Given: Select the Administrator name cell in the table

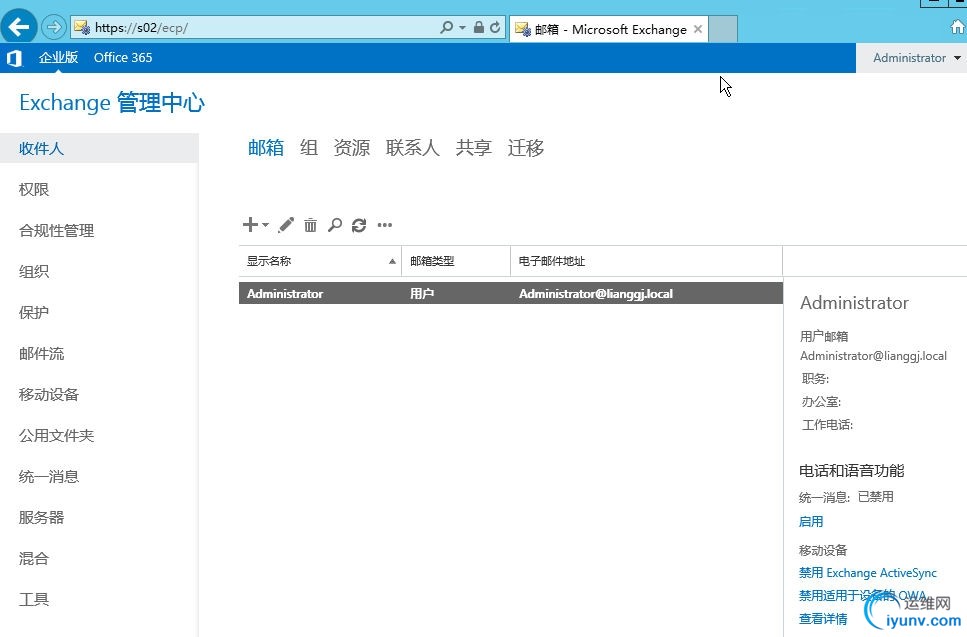Looking at the screenshot, I should pyautogui.click(x=285, y=294).
